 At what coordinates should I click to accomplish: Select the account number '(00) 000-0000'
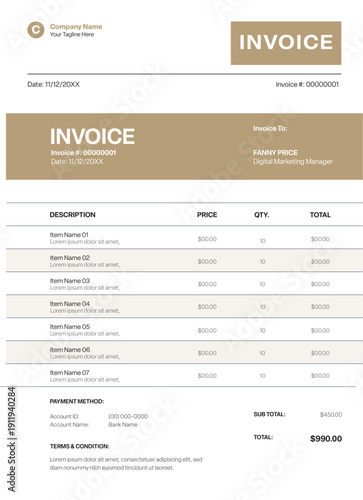(x=128, y=416)
